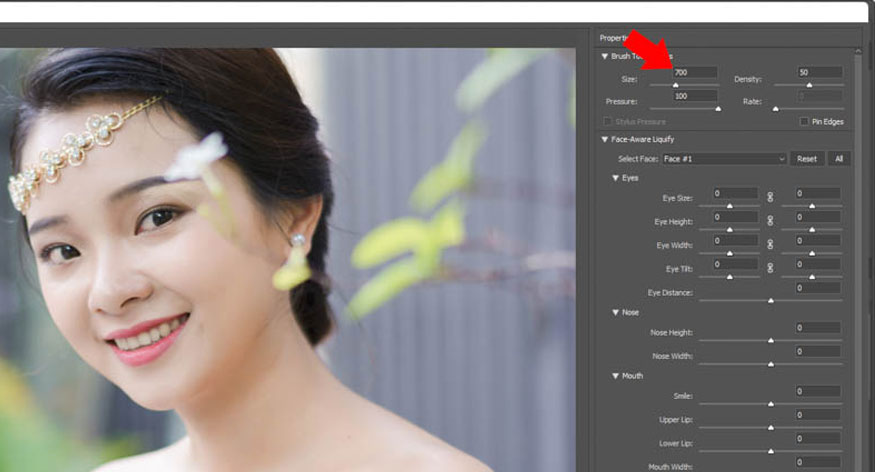The image size is (875, 472).
Task: Link the left and right Eye Height values
Action: tap(770, 220)
